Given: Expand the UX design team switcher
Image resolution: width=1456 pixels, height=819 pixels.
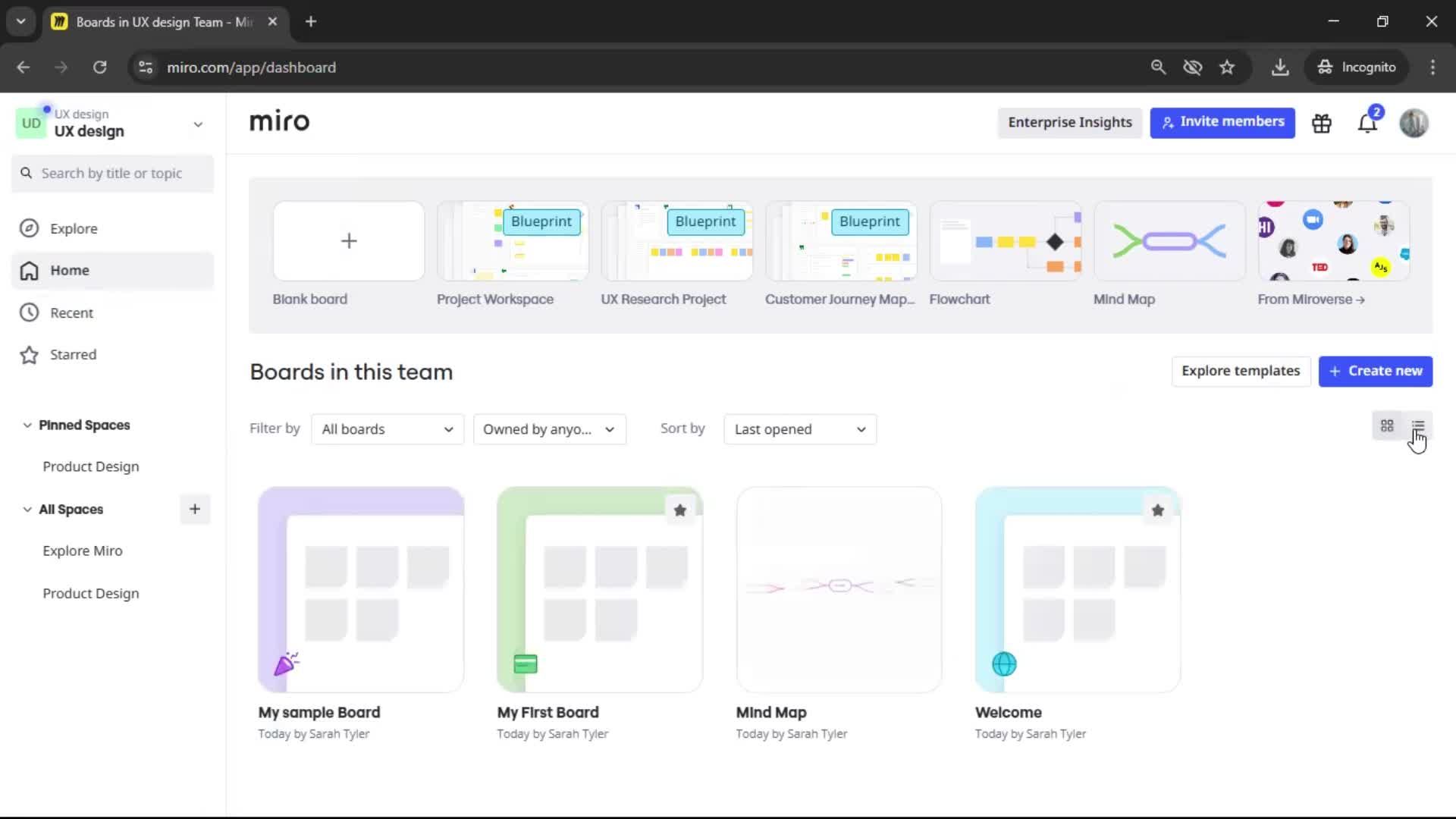Looking at the screenshot, I should pyautogui.click(x=198, y=124).
